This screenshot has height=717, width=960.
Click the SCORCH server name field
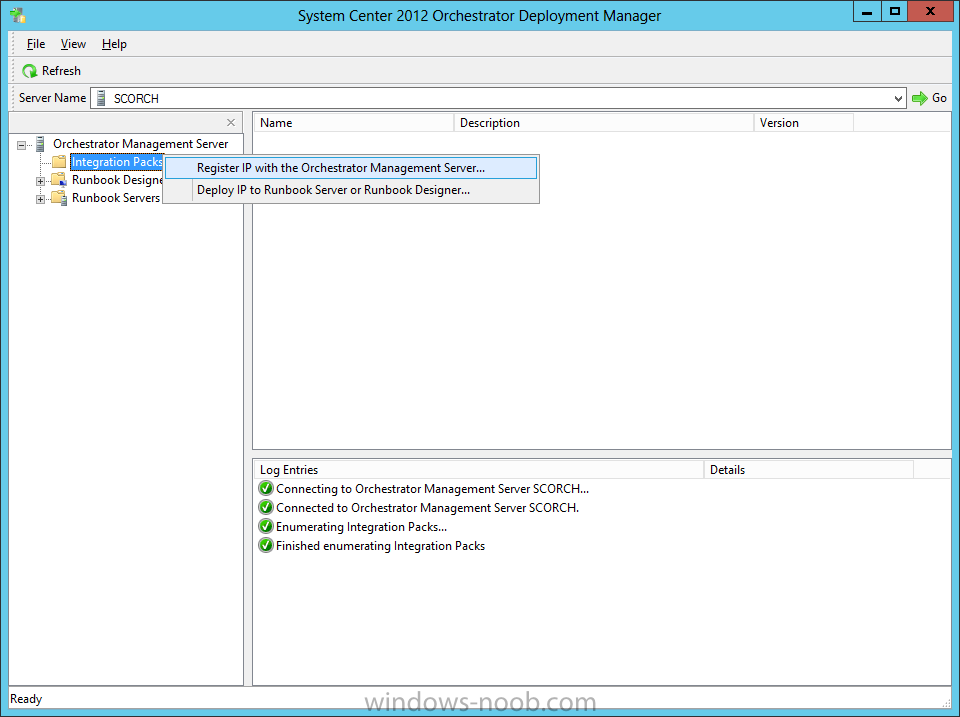[498, 98]
